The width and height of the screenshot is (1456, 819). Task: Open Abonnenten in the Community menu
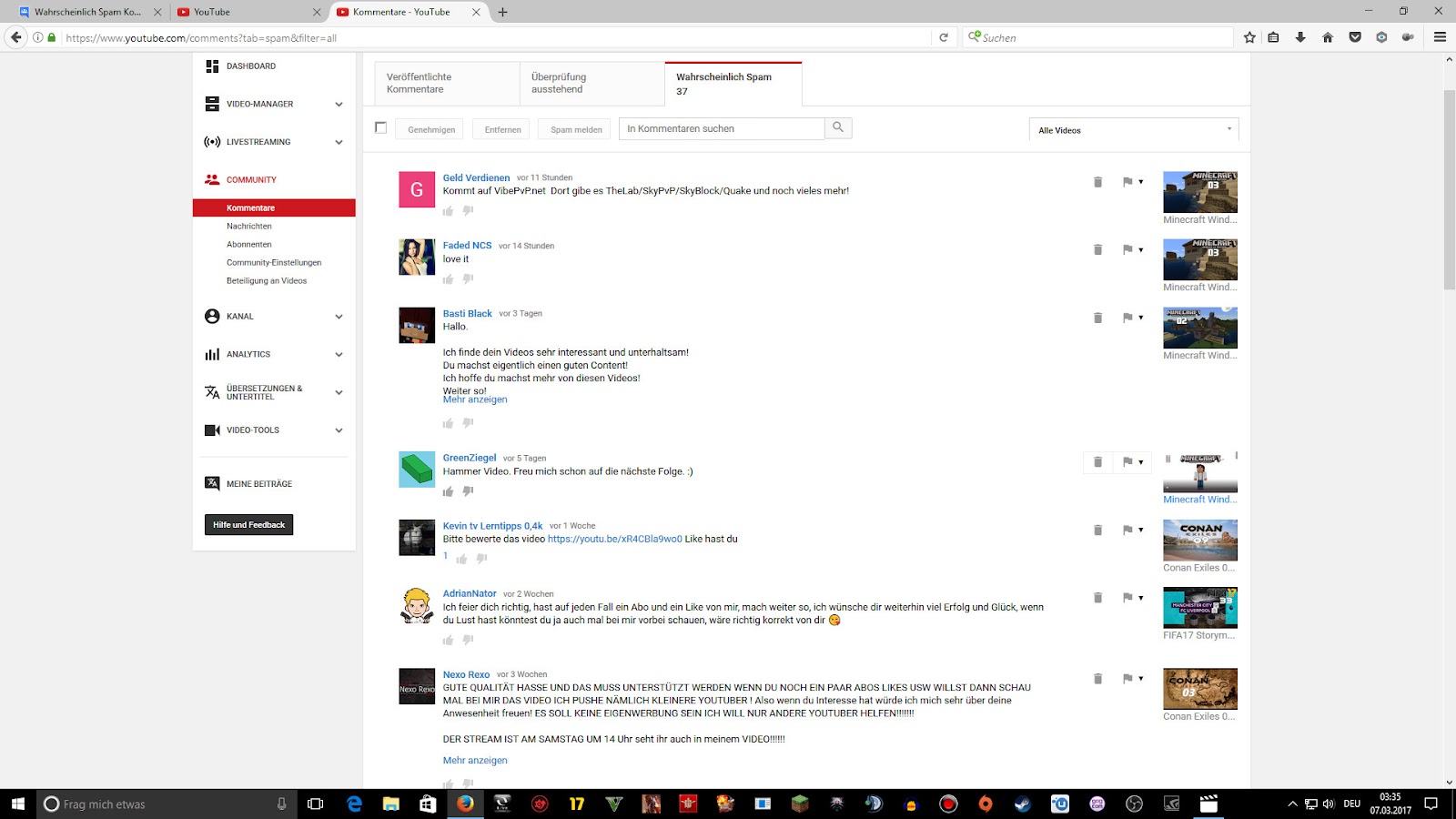point(249,245)
